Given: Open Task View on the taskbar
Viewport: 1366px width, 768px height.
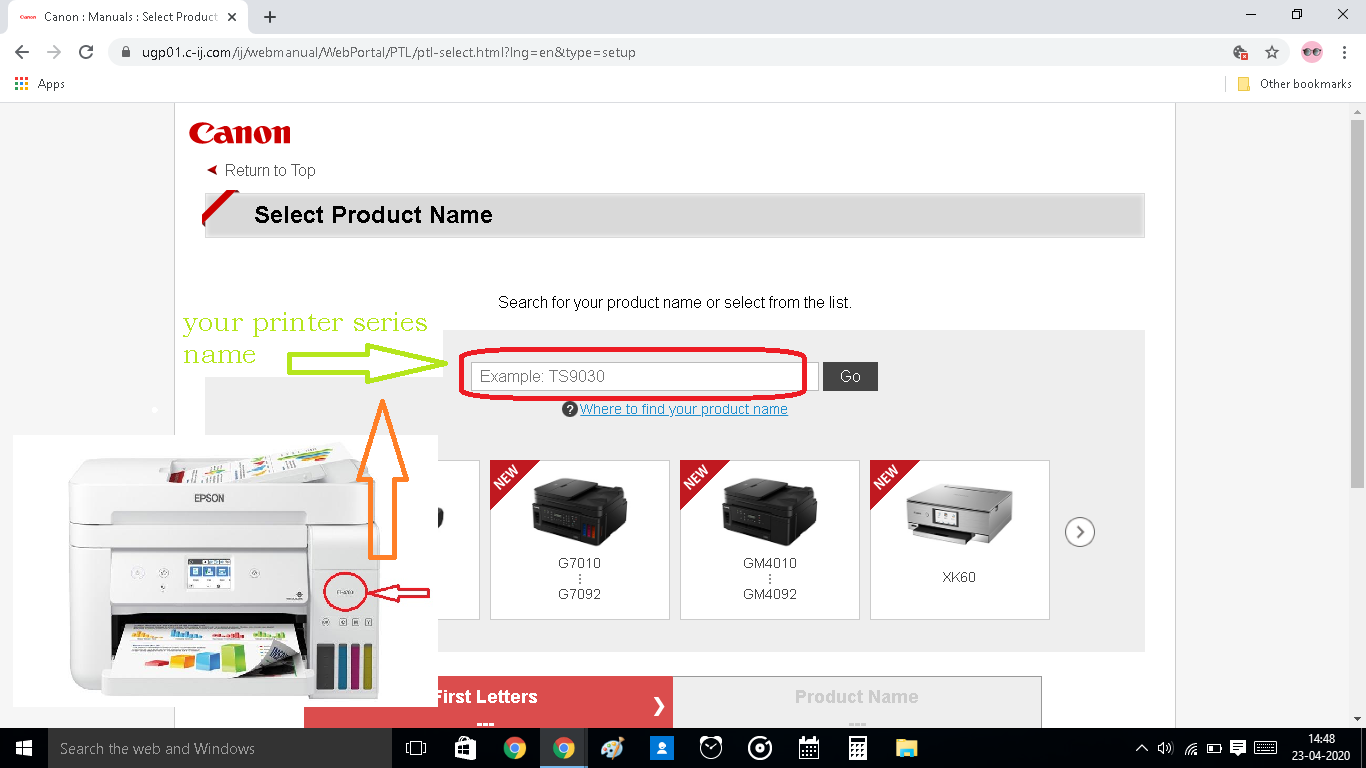Looking at the screenshot, I should 416,748.
